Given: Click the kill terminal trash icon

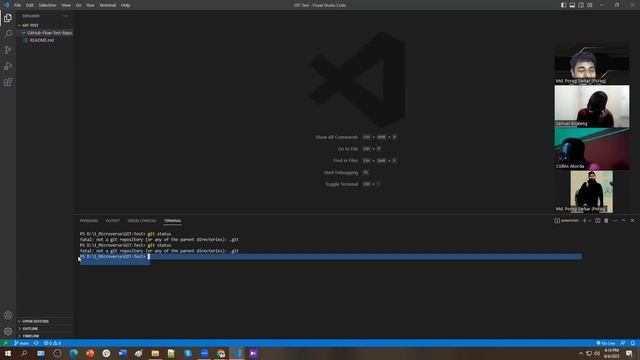Looking at the screenshot, I should (606, 220).
